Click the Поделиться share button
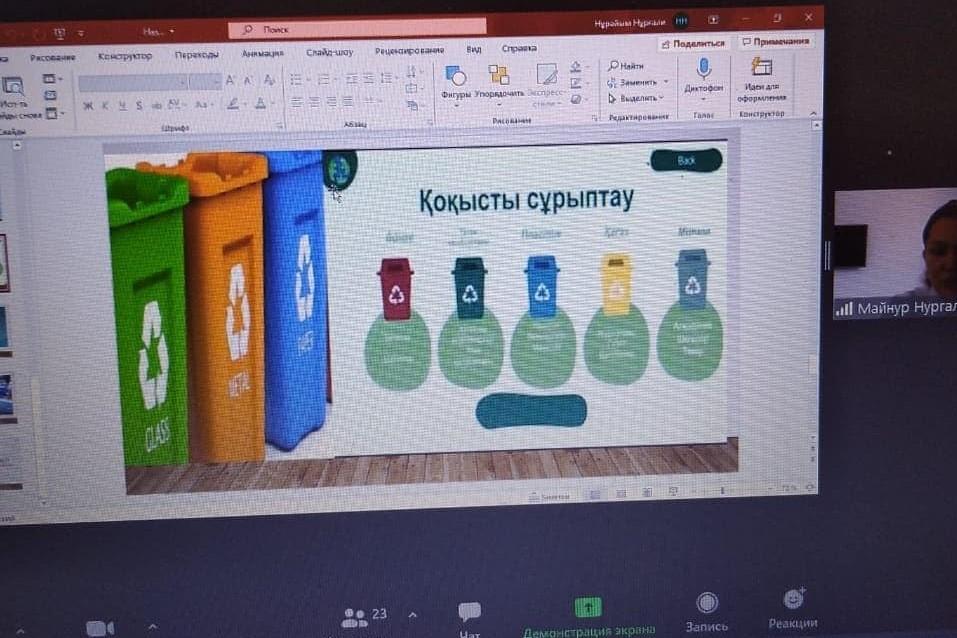957x638 pixels. pyautogui.click(x=693, y=43)
